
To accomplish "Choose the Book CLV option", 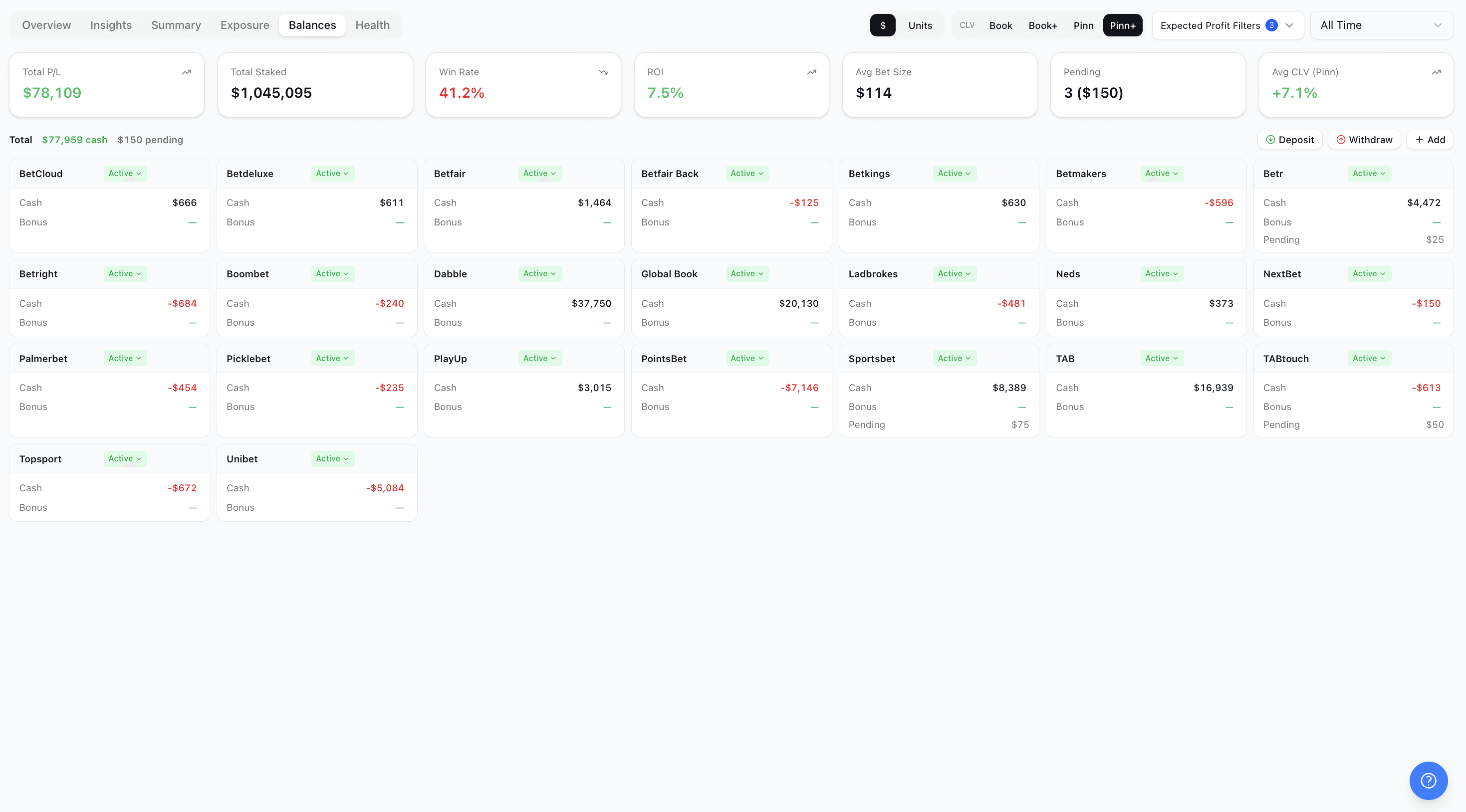I will coord(1000,25).
